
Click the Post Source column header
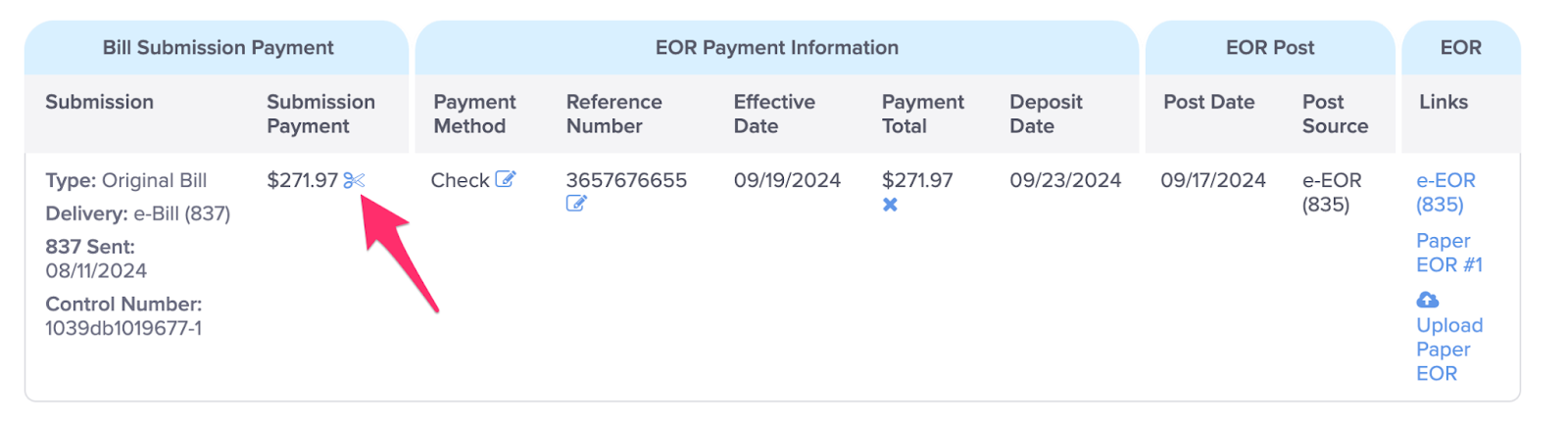tap(1335, 114)
